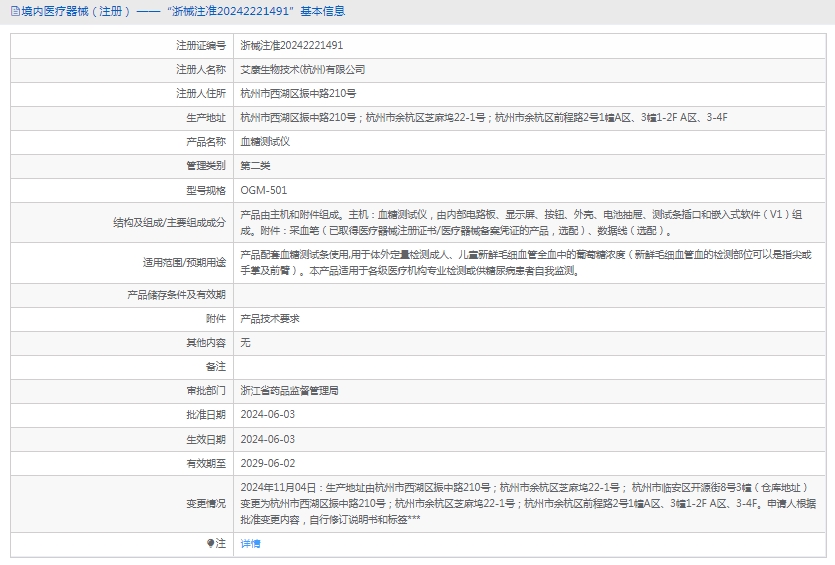Click the 第二类 management category value
Viewport: 835px width, 565px height.
(x=255, y=165)
